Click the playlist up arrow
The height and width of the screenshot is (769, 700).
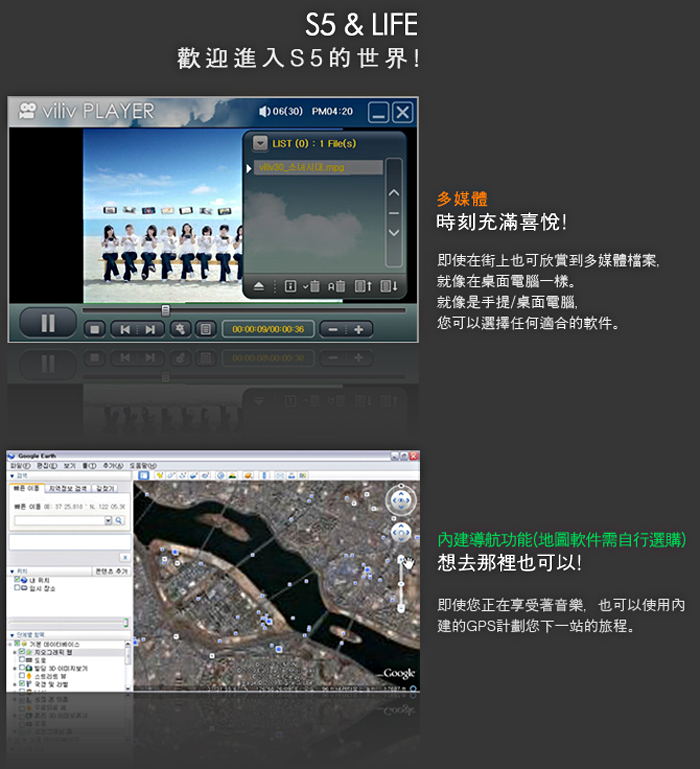click(394, 193)
